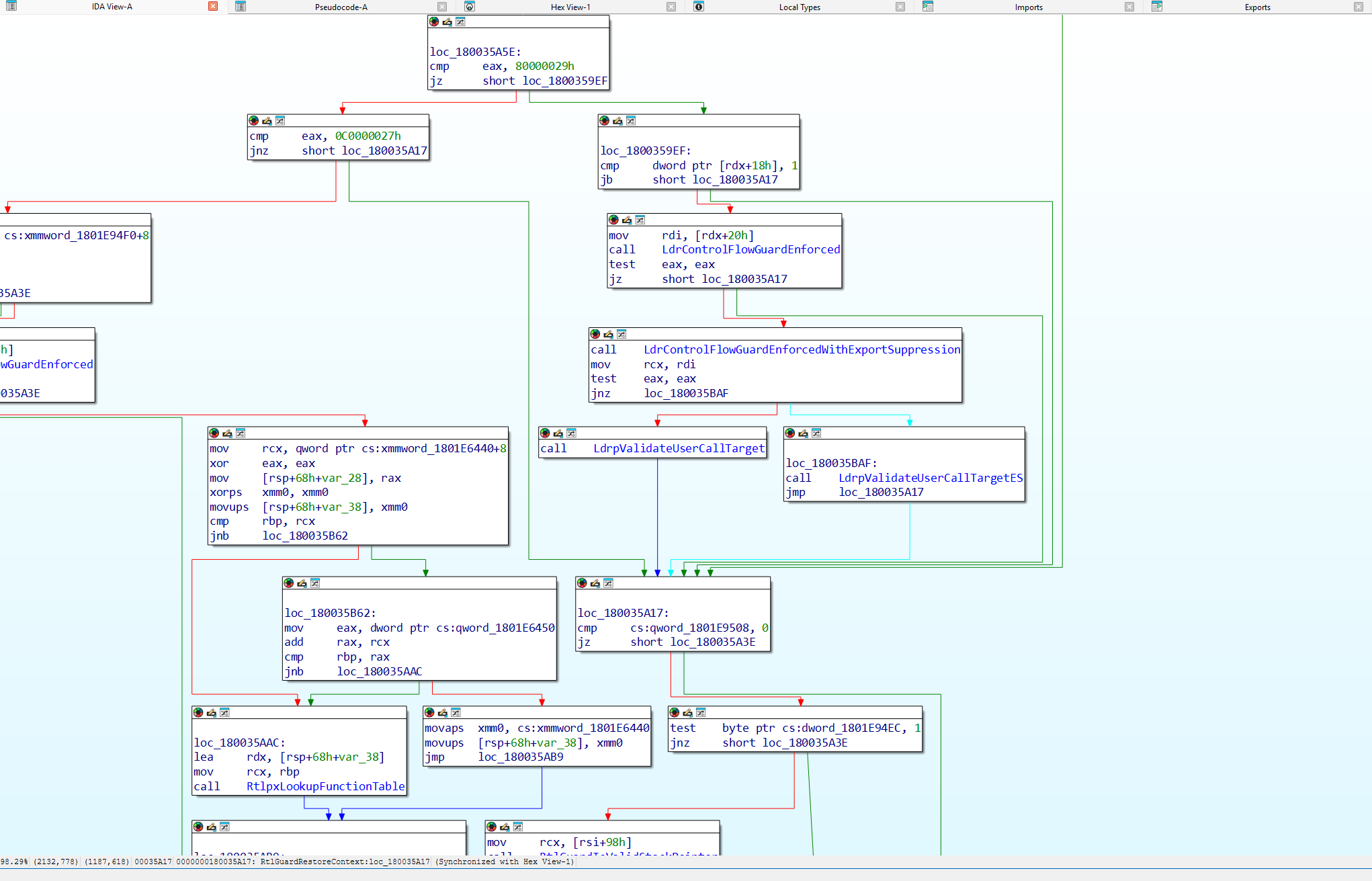Click the pencil edit icon on loc_180035A5E node
1372x881 pixels.
(447, 22)
